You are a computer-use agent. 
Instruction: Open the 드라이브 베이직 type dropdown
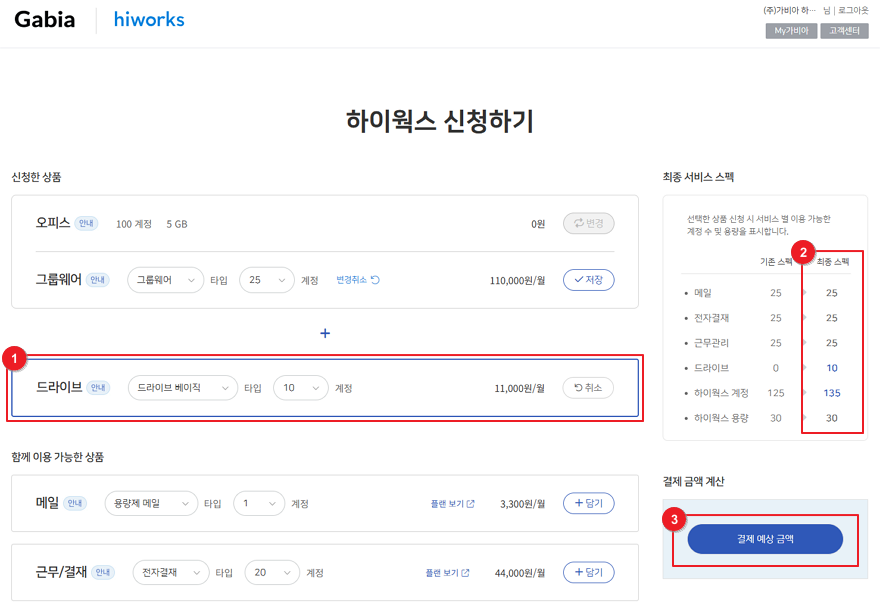coord(183,388)
